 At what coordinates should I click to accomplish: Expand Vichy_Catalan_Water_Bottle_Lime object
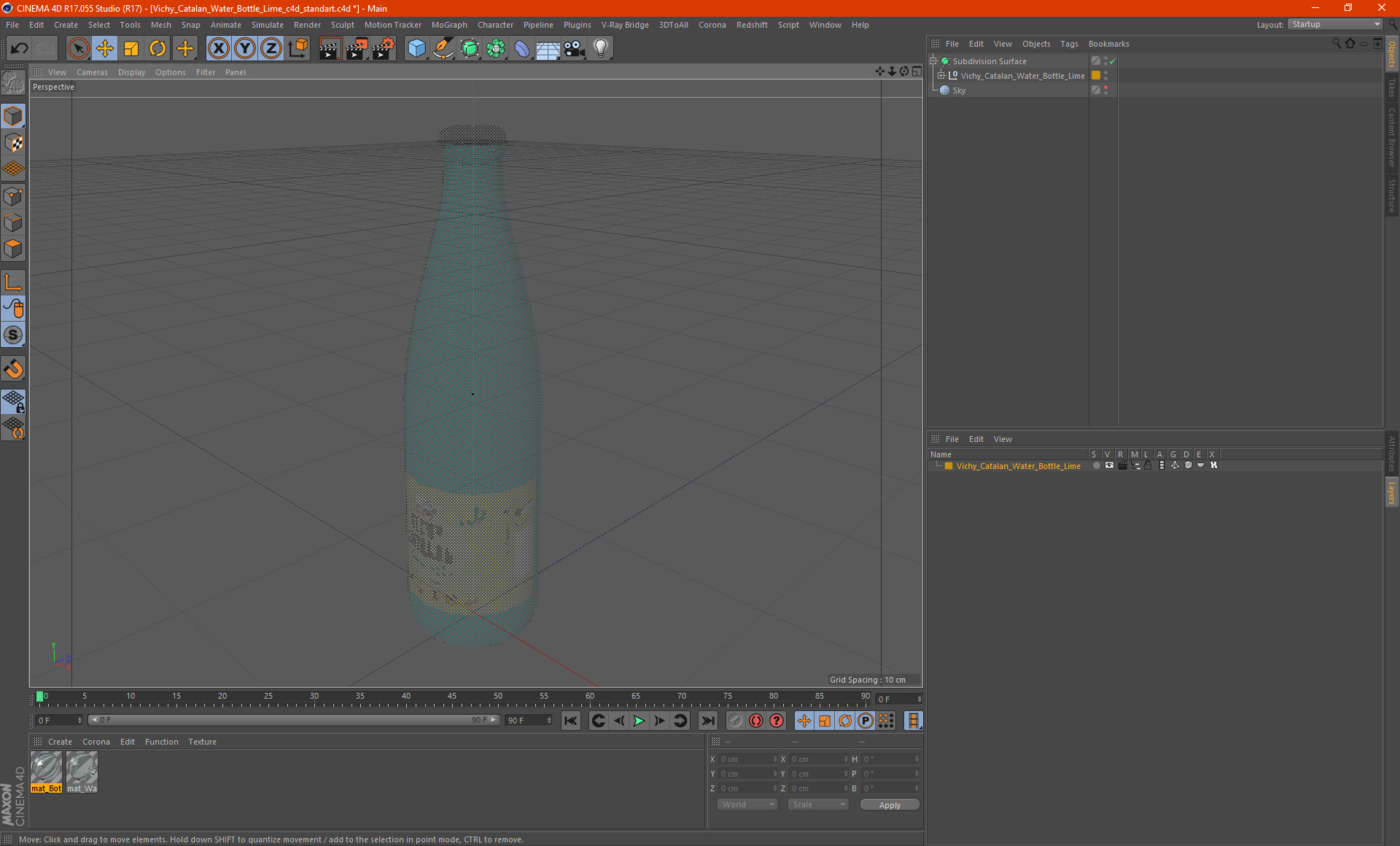coord(941,76)
